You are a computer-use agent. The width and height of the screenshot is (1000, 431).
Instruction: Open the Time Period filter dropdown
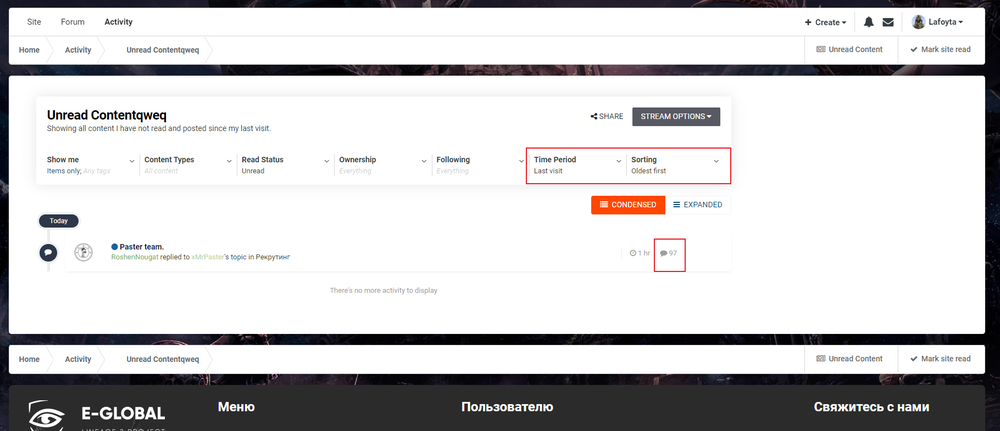click(576, 165)
